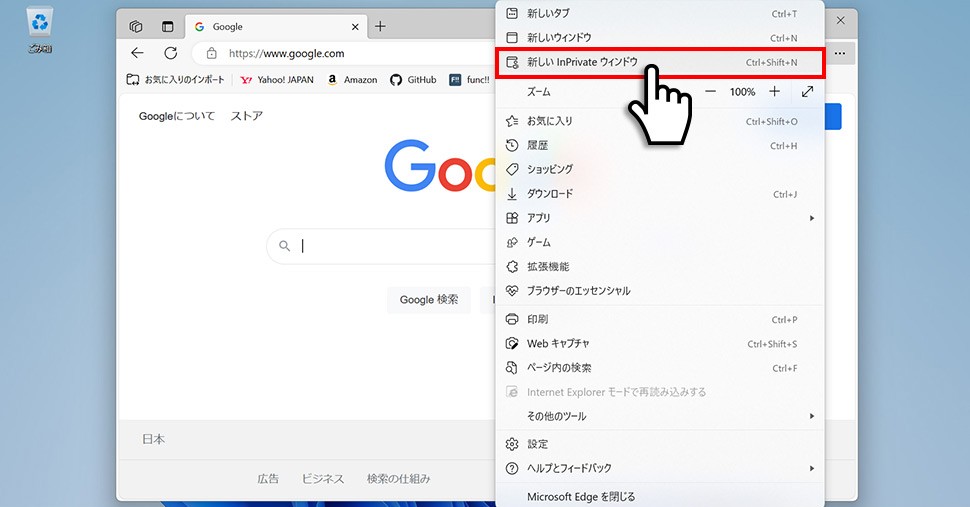Screen dimensions: 970x507
Task: Decrease zoom with the minus button
Action: coord(710,92)
